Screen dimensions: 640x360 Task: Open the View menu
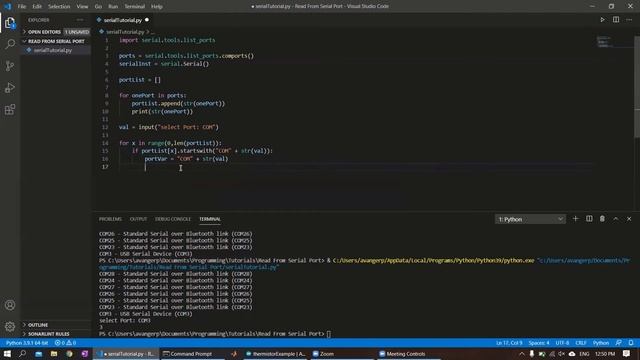tap(82, 6)
